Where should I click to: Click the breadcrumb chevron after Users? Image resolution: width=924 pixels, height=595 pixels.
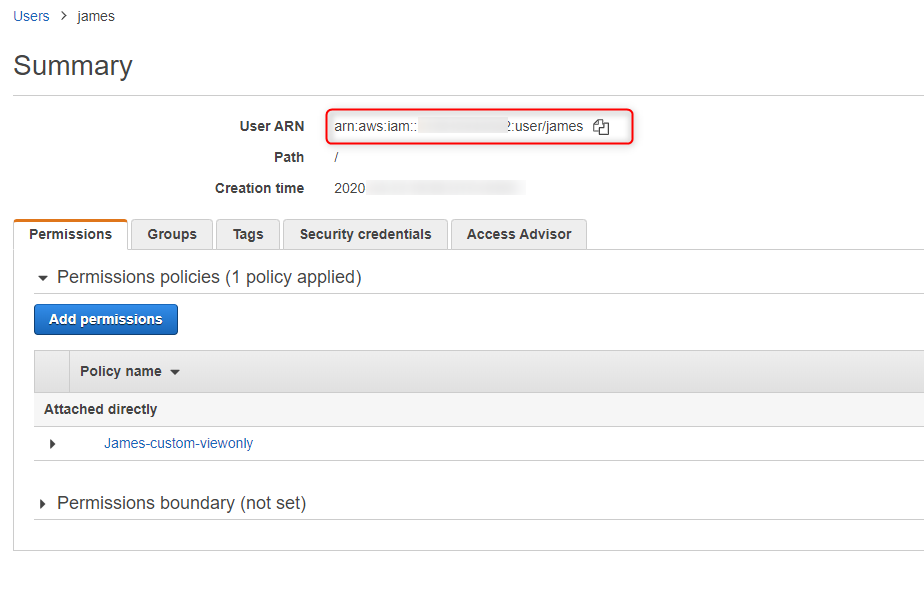point(63,17)
